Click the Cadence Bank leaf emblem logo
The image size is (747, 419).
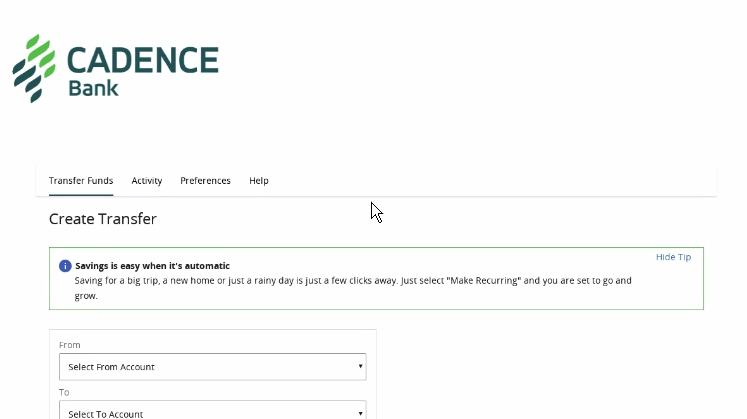click(x=34, y=68)
